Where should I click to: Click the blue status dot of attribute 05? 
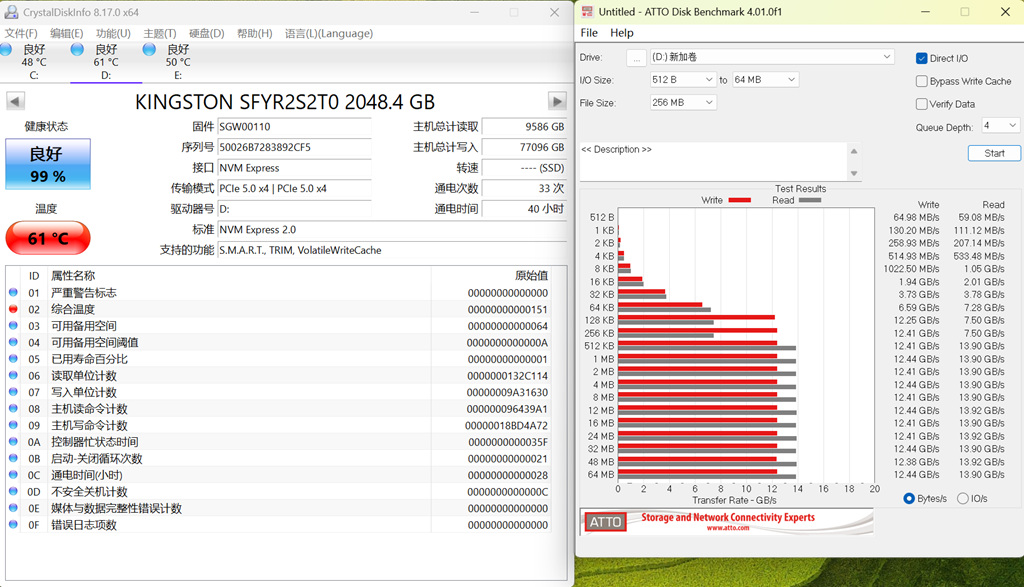click(x=13, y=358)
